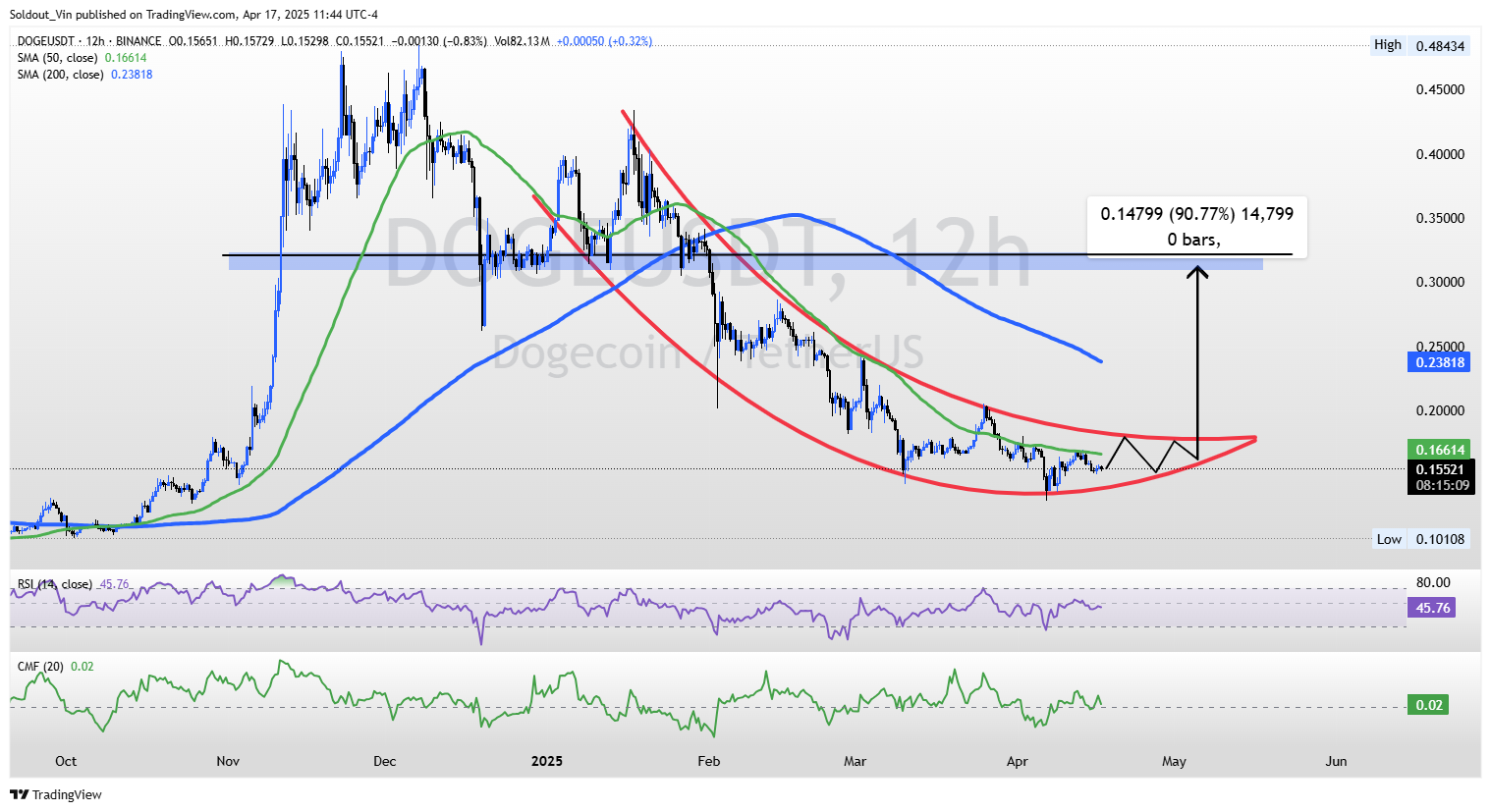Click the 0.40000 price axis label
The image size is (1491, 812).
click(1440, 154)
